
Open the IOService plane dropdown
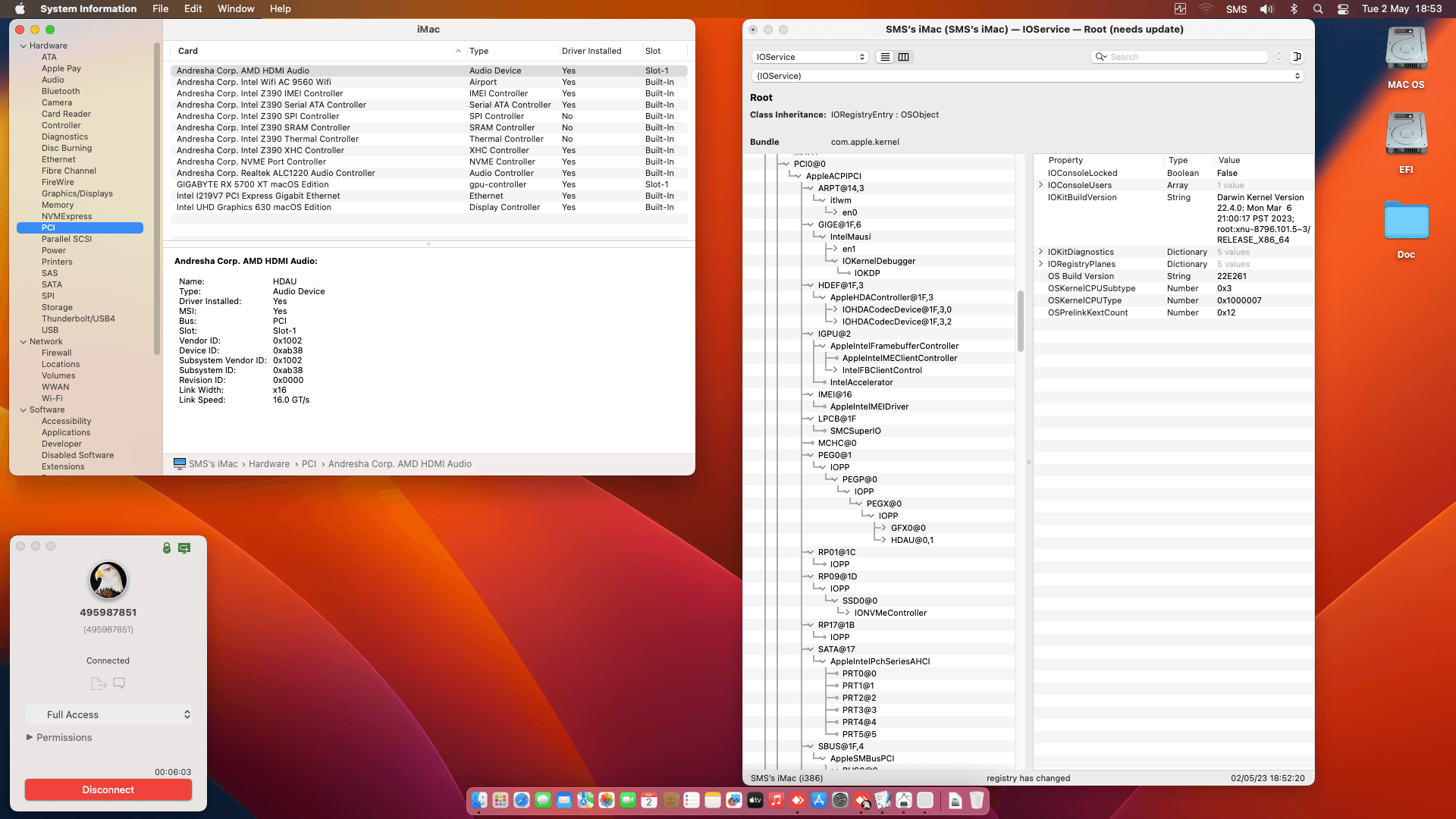pos(810,57)
